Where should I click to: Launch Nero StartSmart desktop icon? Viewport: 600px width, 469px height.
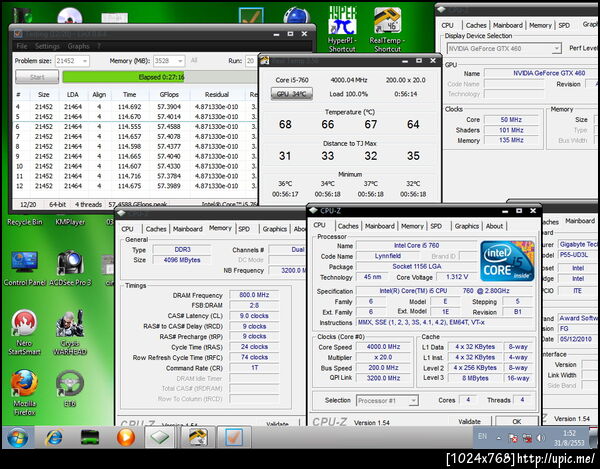coord(24,332)
